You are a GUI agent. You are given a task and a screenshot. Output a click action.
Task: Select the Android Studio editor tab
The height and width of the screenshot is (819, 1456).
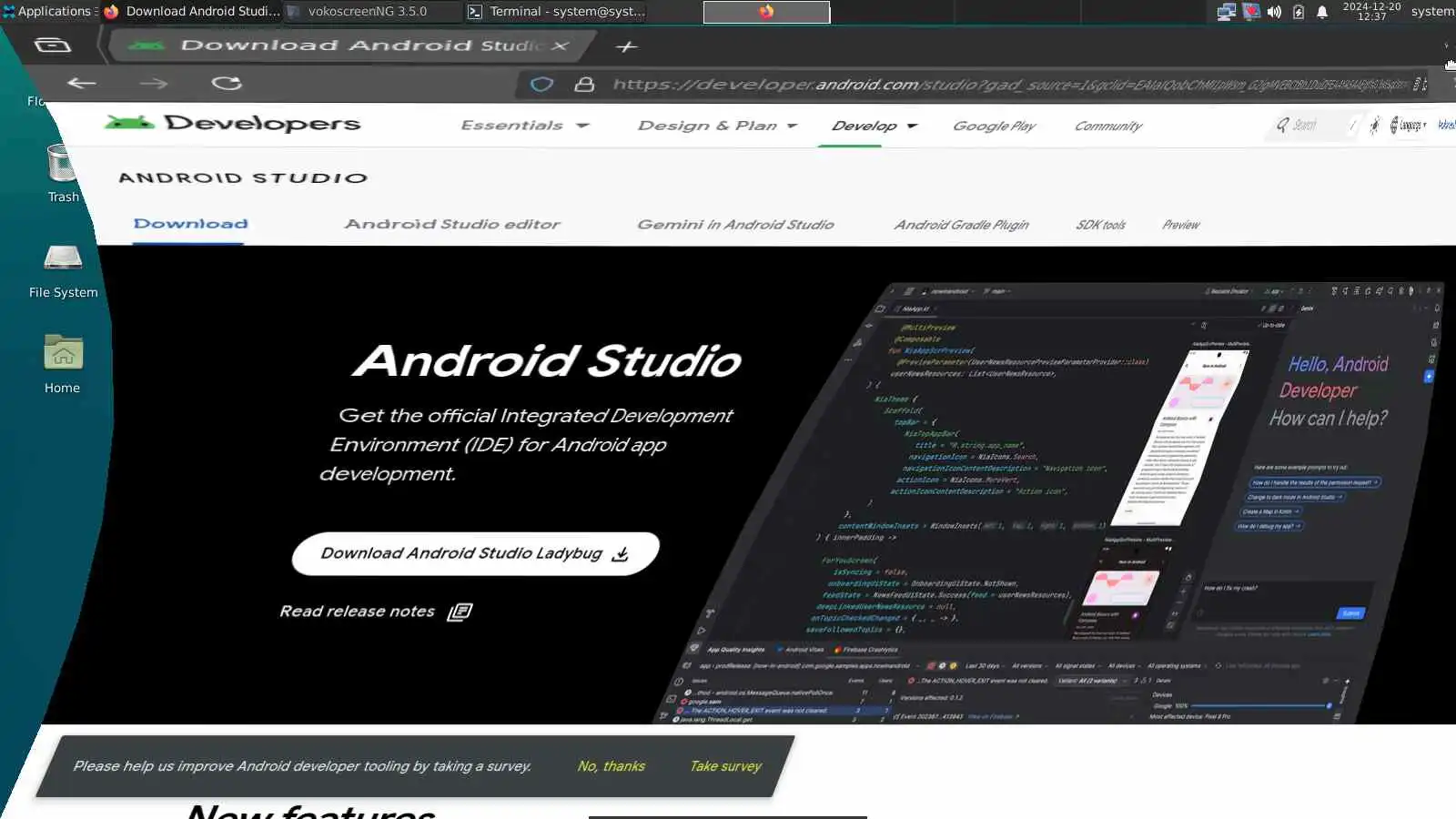coord(452,224)
